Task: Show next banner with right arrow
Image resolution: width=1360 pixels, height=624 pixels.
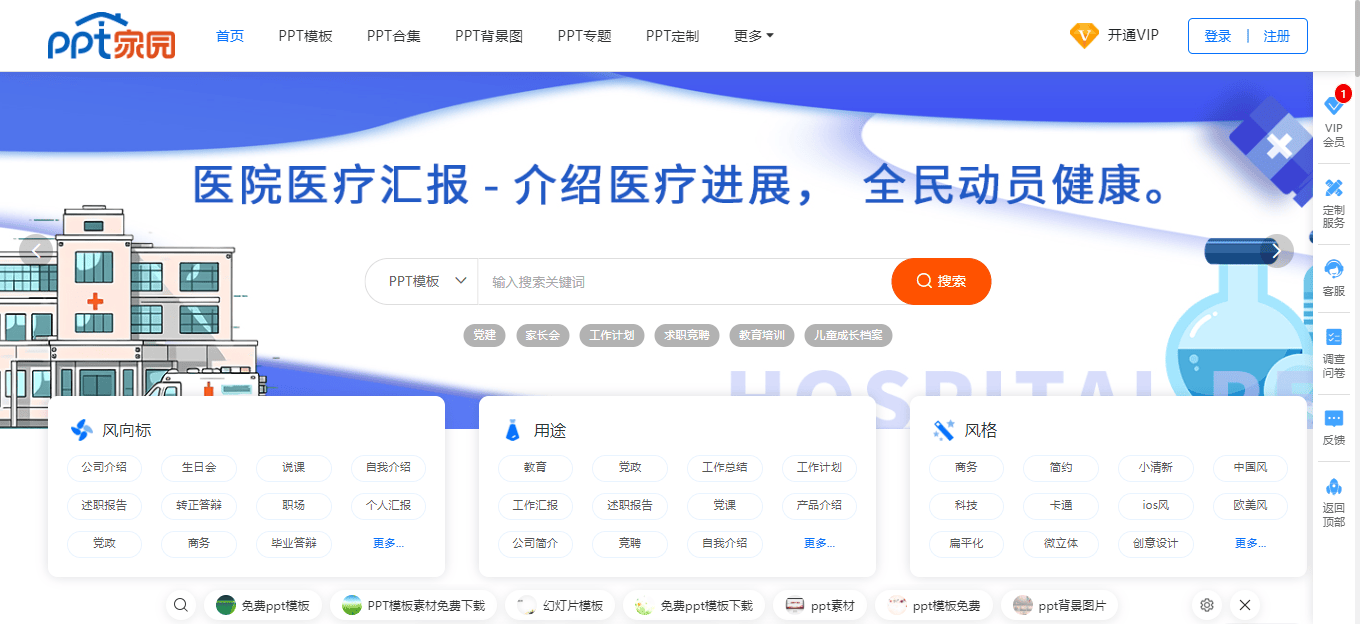Action: 1276,251
